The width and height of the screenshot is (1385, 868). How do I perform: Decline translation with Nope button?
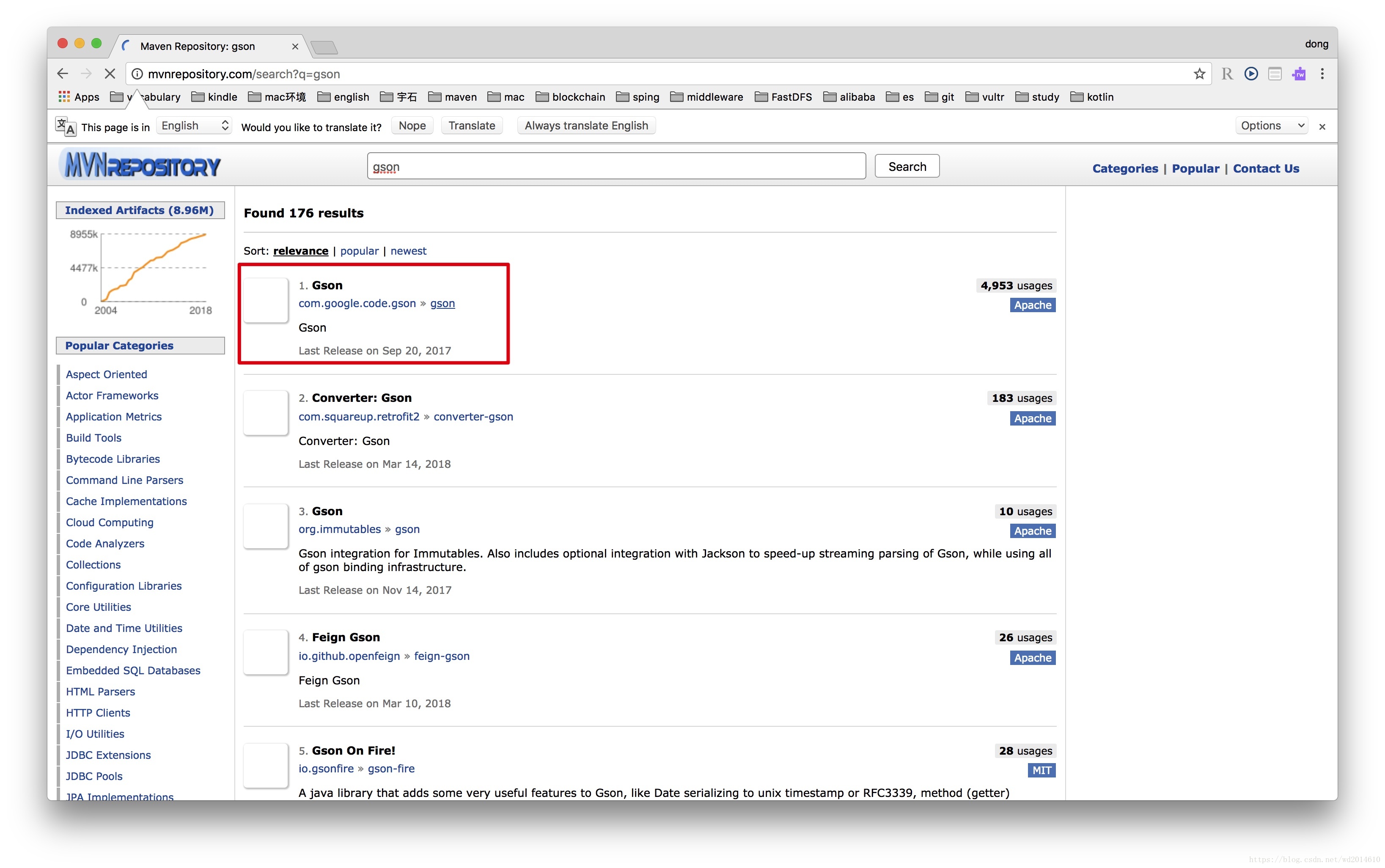point(412,126)
